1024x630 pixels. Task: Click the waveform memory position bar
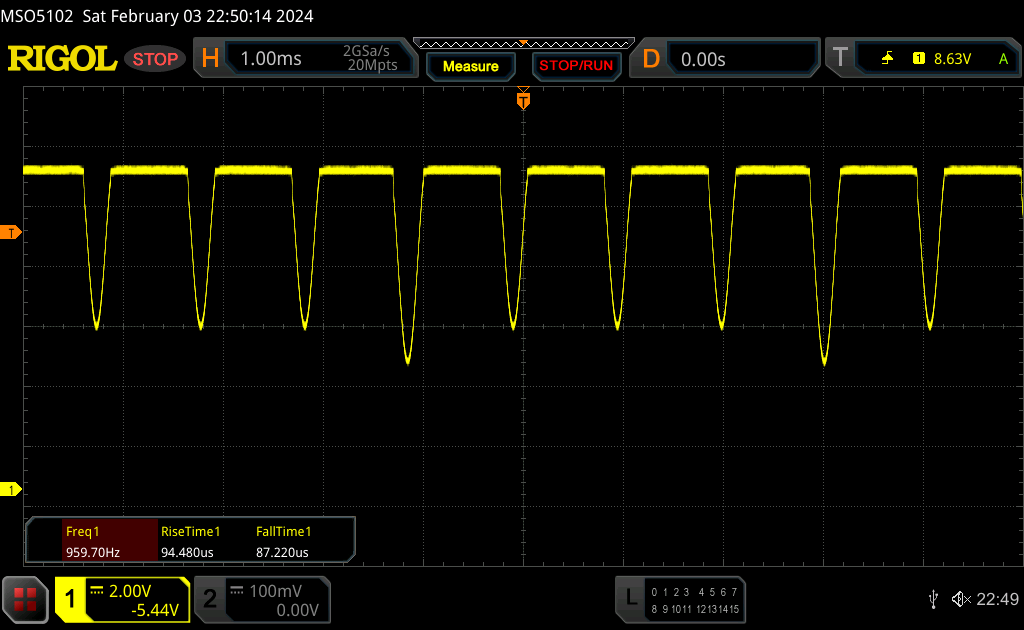click(x=522, y=43)
